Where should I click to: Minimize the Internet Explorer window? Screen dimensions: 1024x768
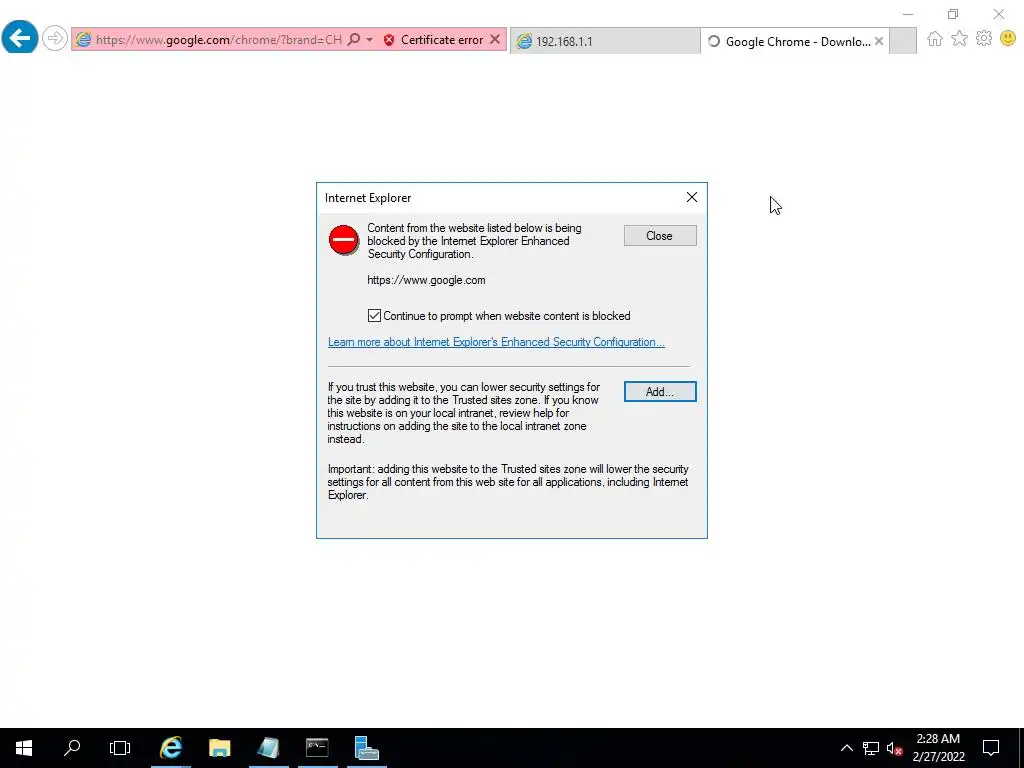tap(908, 14)
